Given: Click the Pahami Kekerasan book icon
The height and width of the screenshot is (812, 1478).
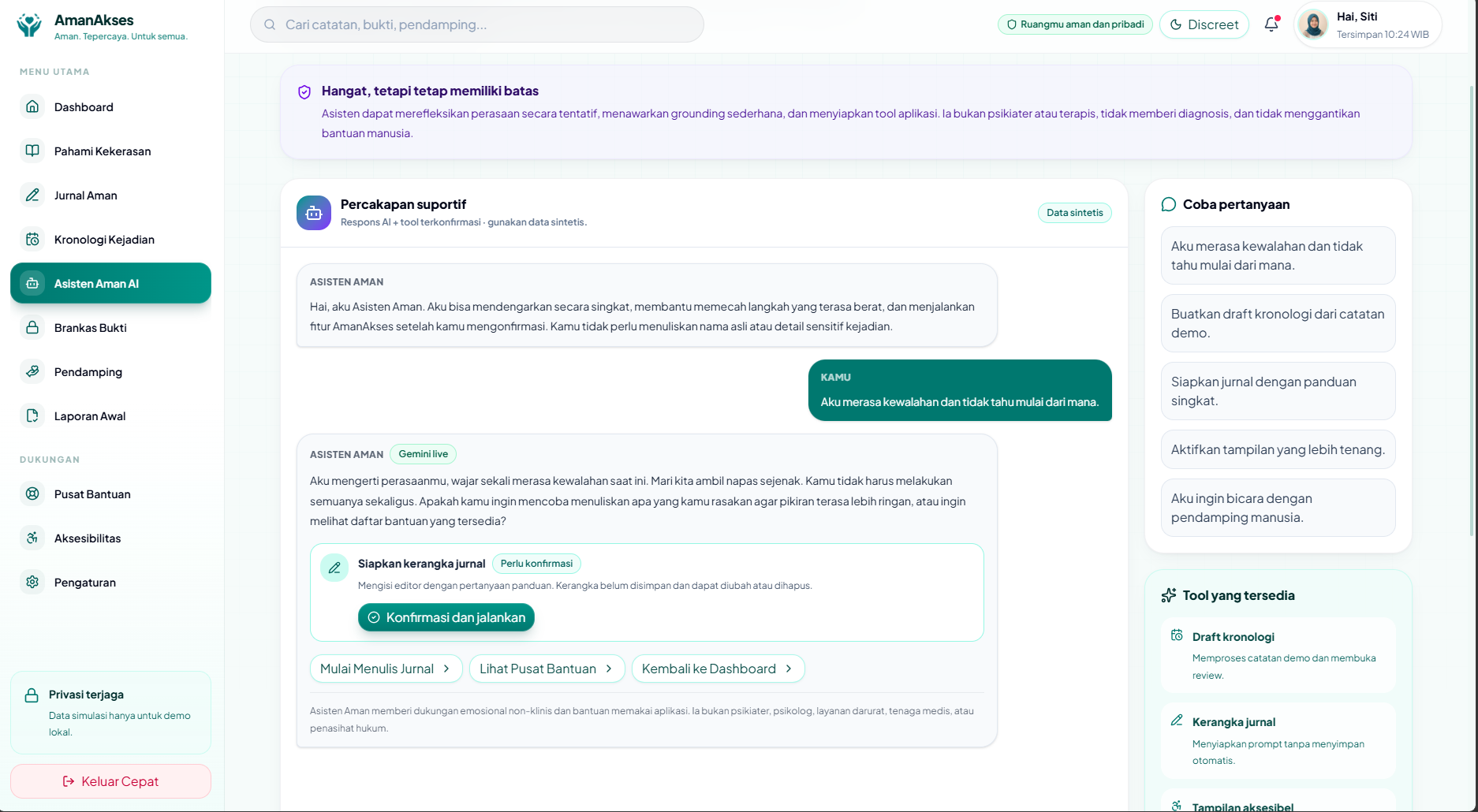Looking at the screenshot, I should (32, 151).
